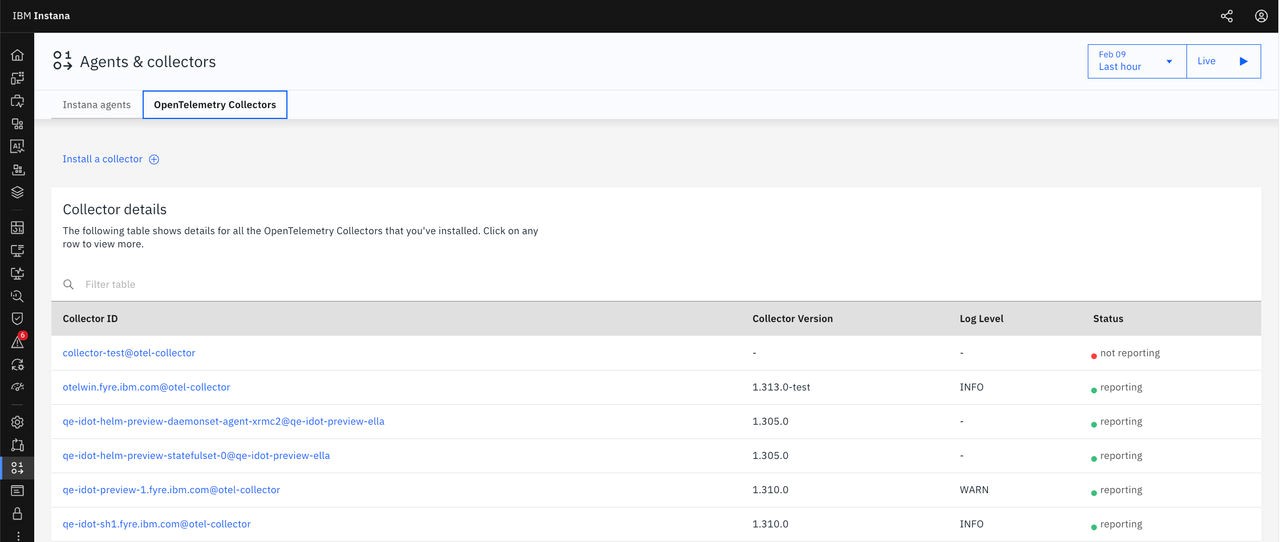Open the speedometer gauge icon in the sidebar
1280x542 pixels.
tap(17, 387)
